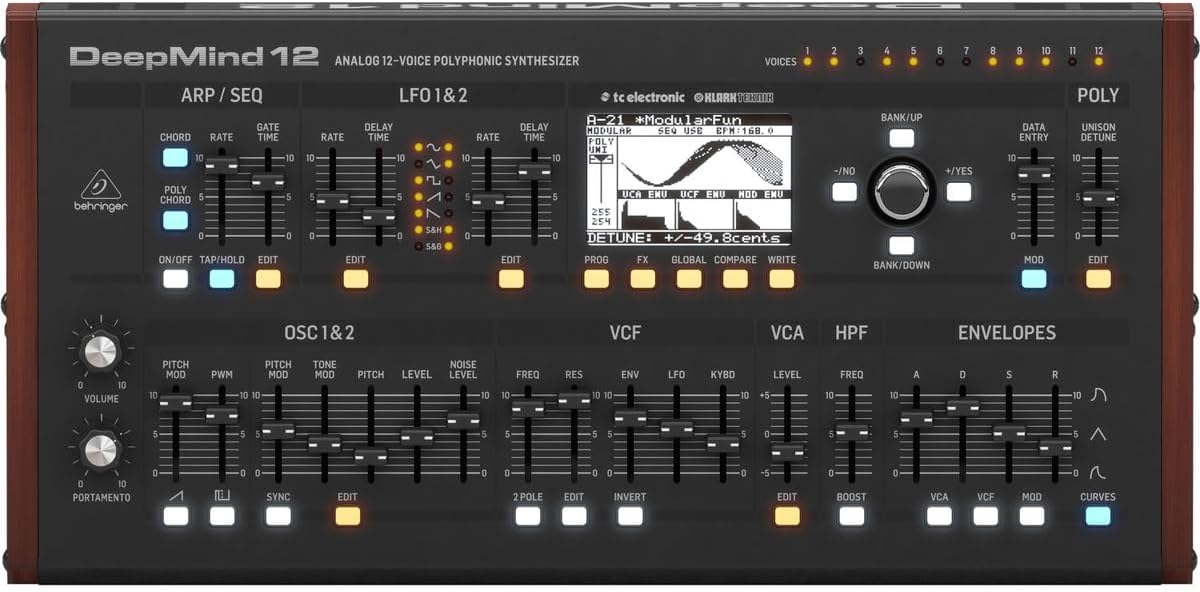Viewport: 1200px width, 592px height.
Task: Select the sawtooth waveform button in OSC section
Action: 175,514
